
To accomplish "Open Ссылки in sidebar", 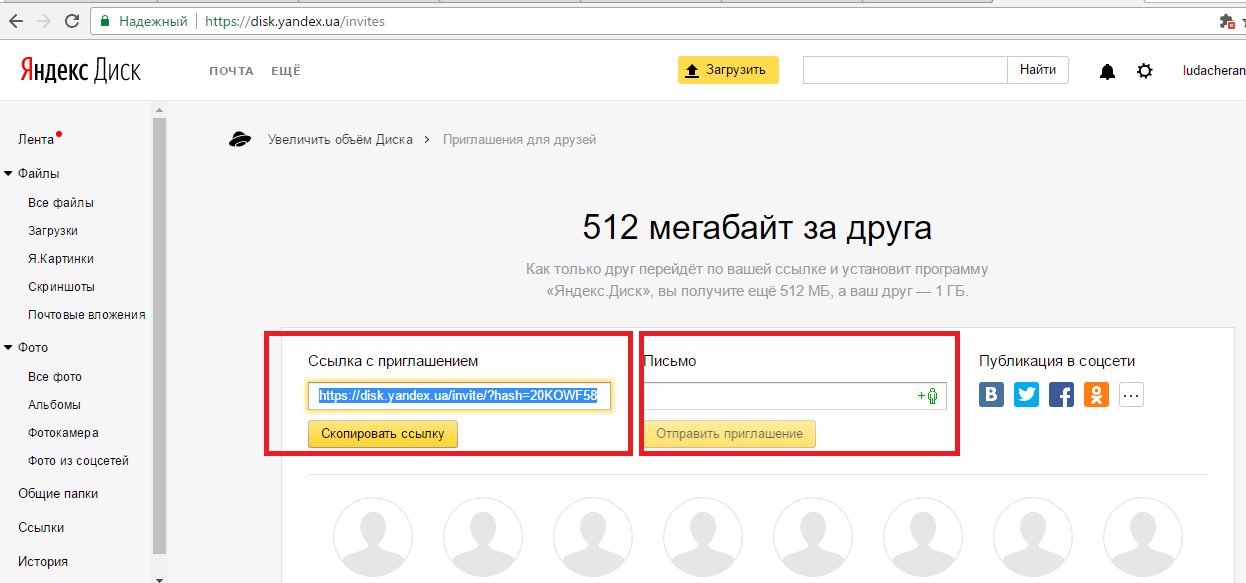I will click(41, 528).
